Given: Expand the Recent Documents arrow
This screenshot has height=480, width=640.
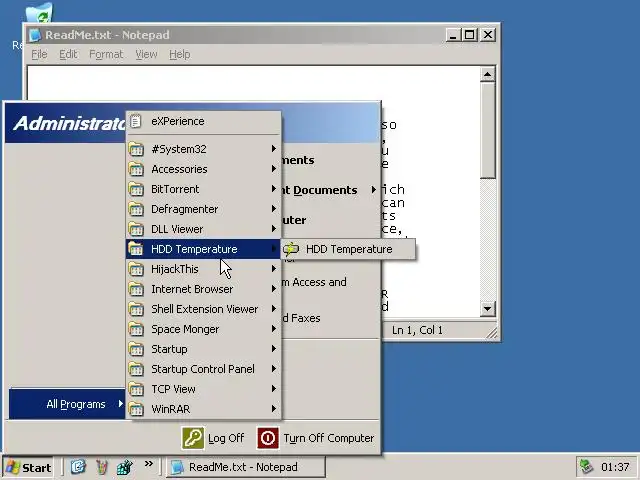Looking at the screenshot, I should coord(373,190).
